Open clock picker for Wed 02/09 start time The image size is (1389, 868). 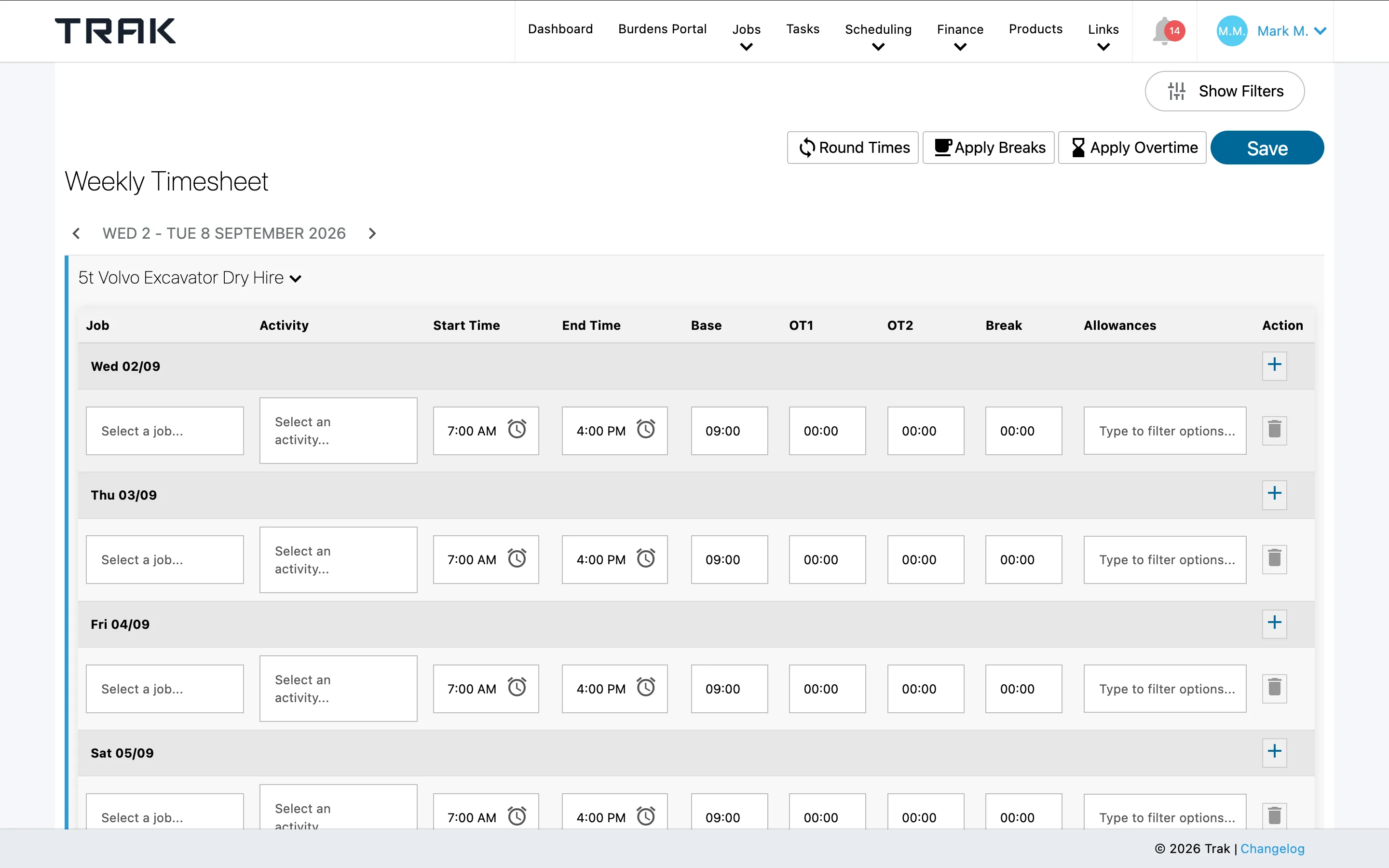(x=517, y=429)
